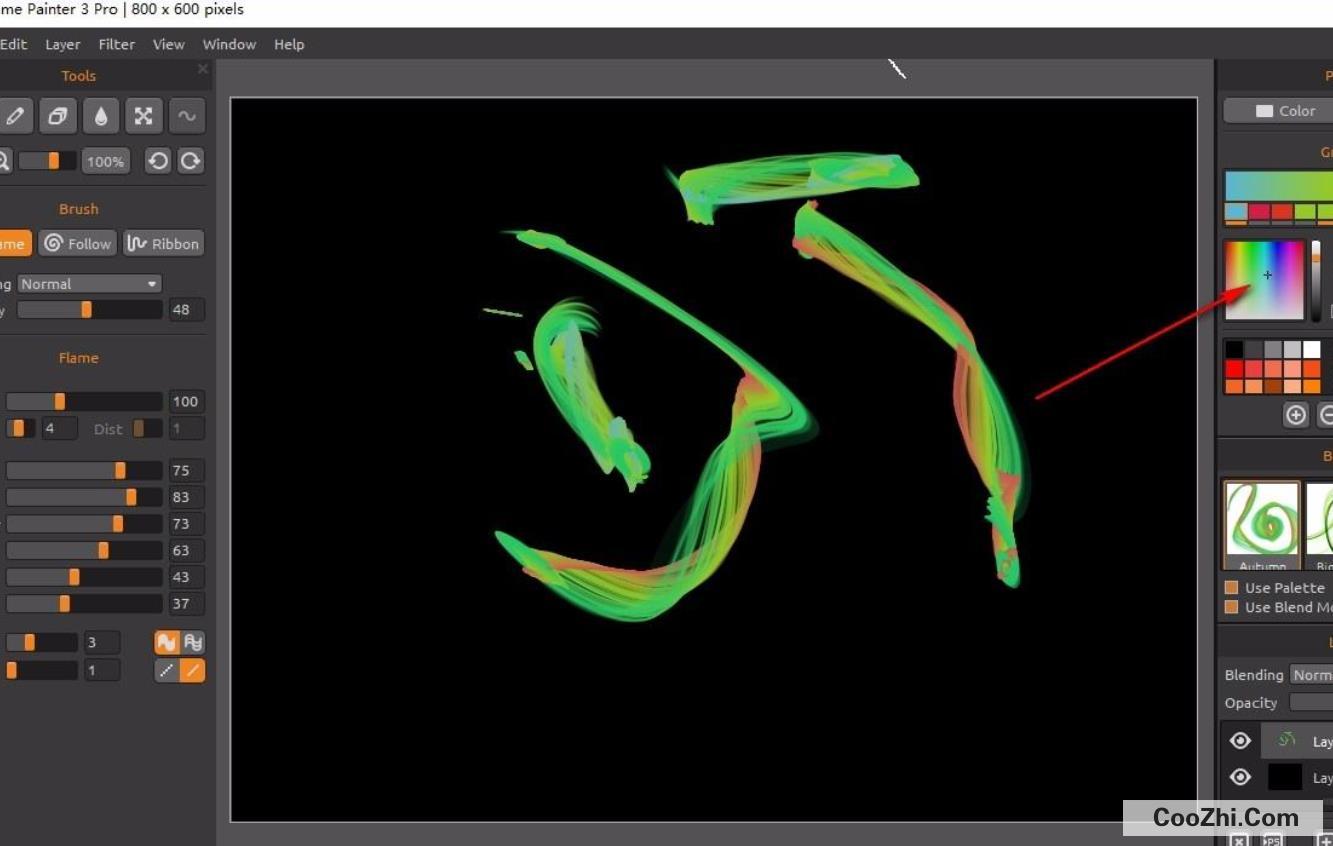1333x846 pixels.
Task: Adjust the vertical brightness slider
Action: click(x=1316, y=281)
